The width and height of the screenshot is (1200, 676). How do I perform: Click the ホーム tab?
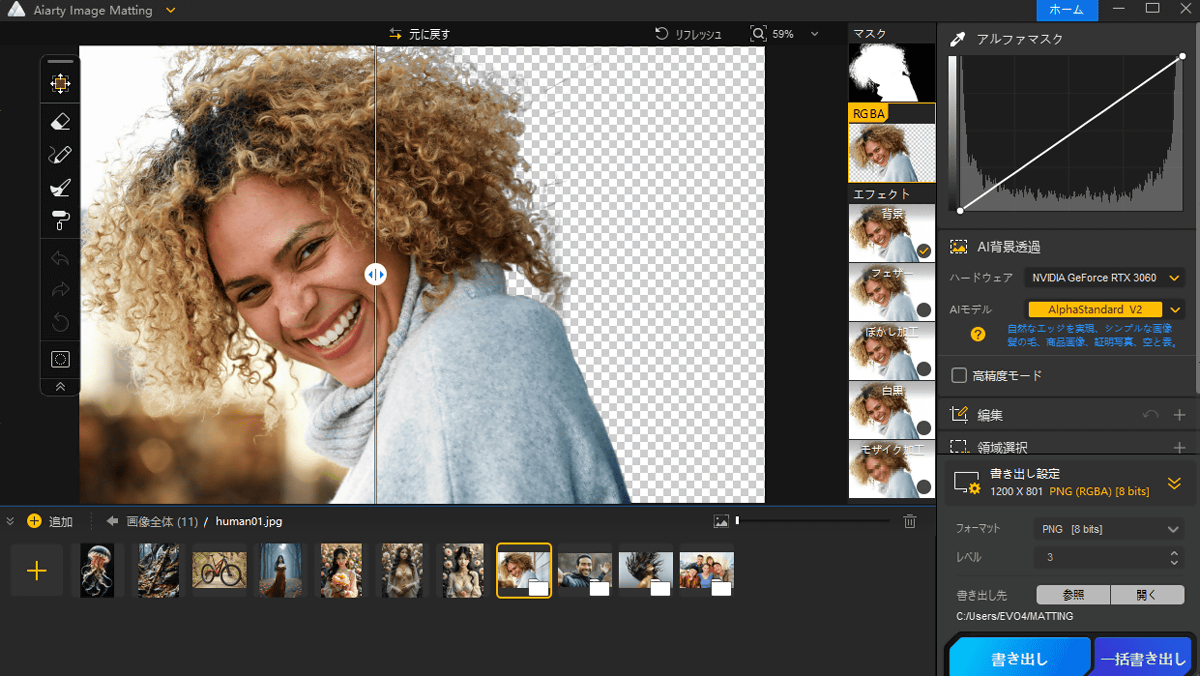point(1066,10)
